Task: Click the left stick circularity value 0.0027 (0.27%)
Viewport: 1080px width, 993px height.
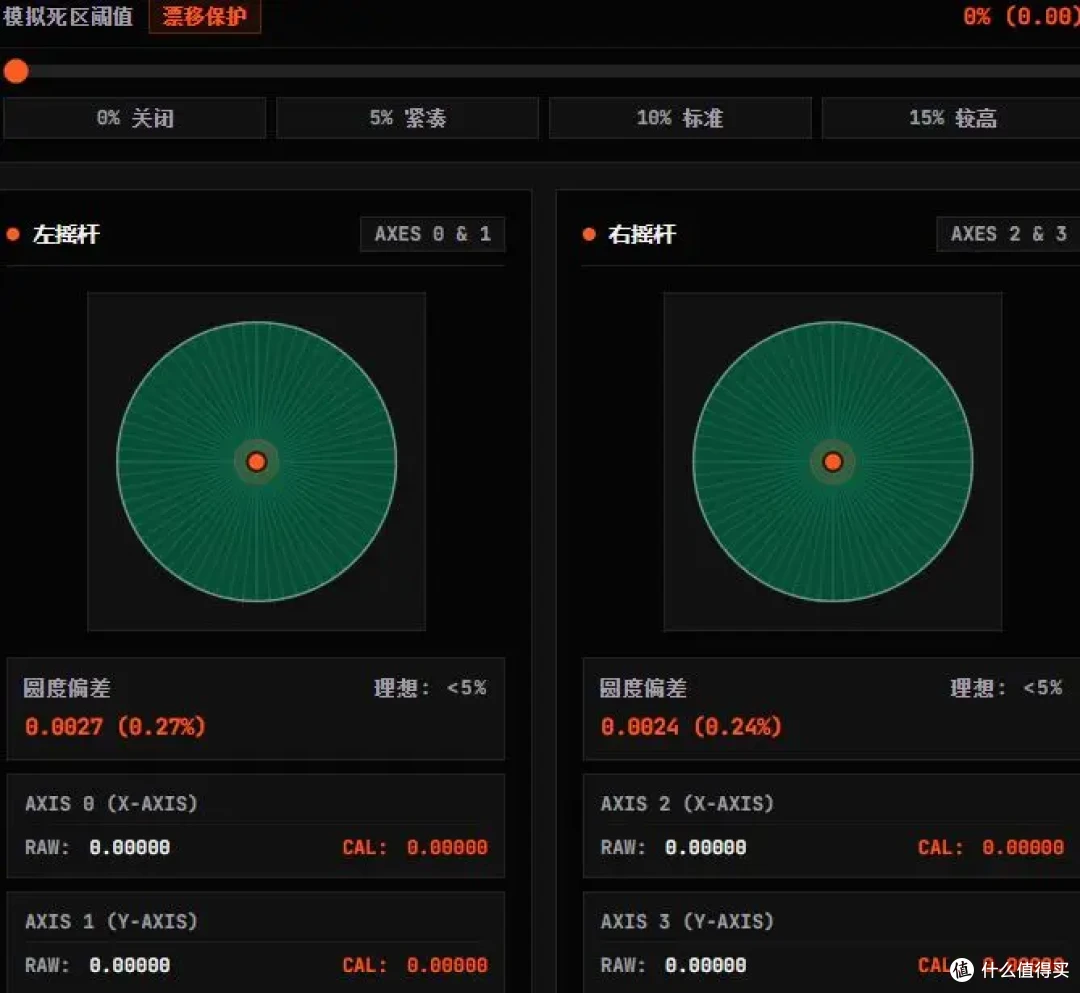Action: pyautogui.click(x=115, y=727)
